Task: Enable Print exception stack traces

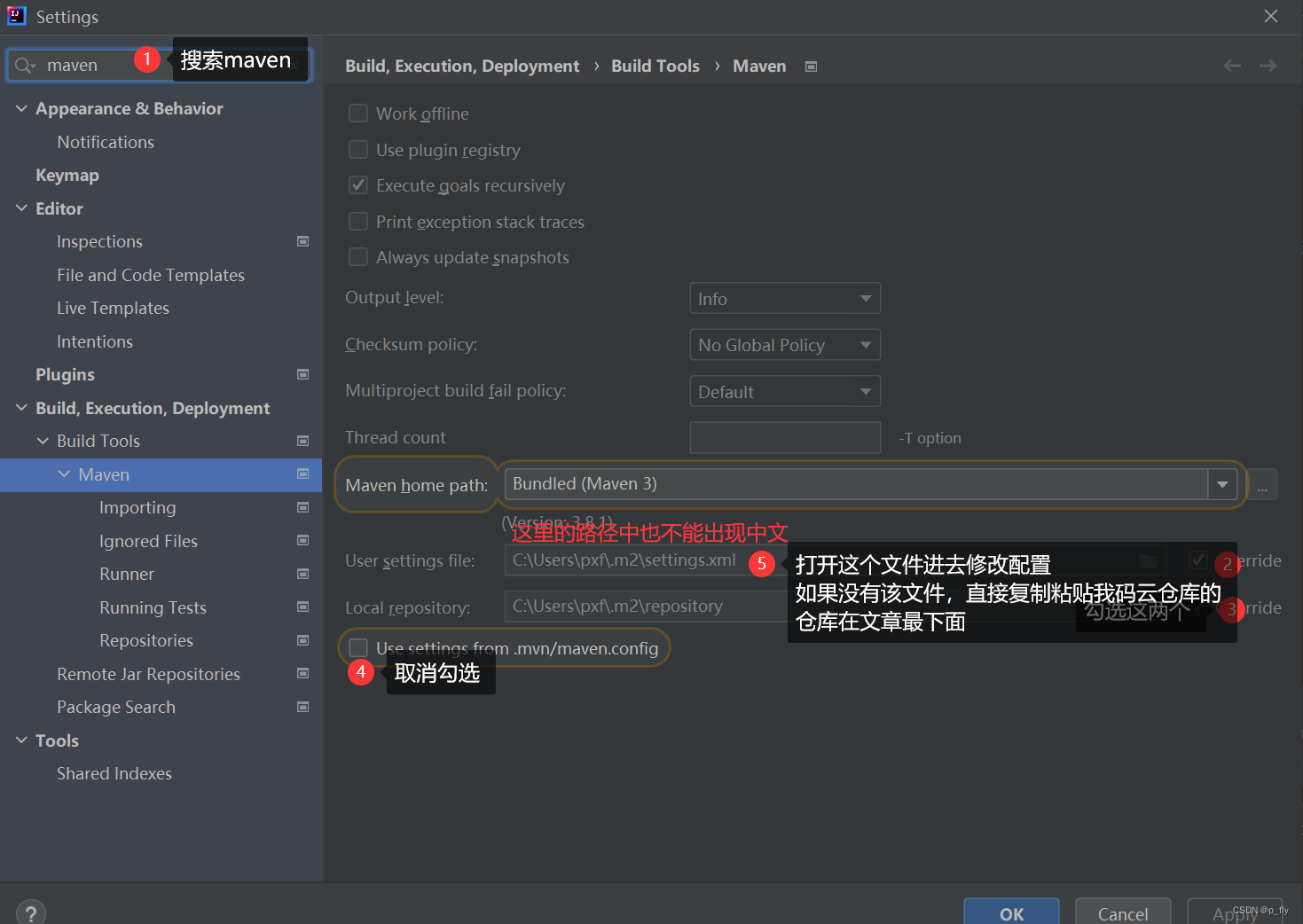Action: tap(358, 222)
